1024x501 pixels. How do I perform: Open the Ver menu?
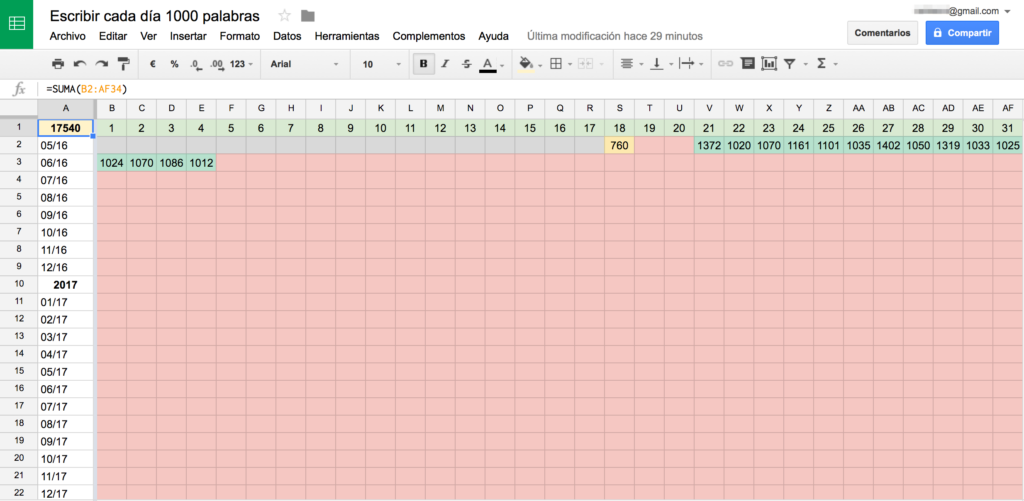[x=148, y=37]
